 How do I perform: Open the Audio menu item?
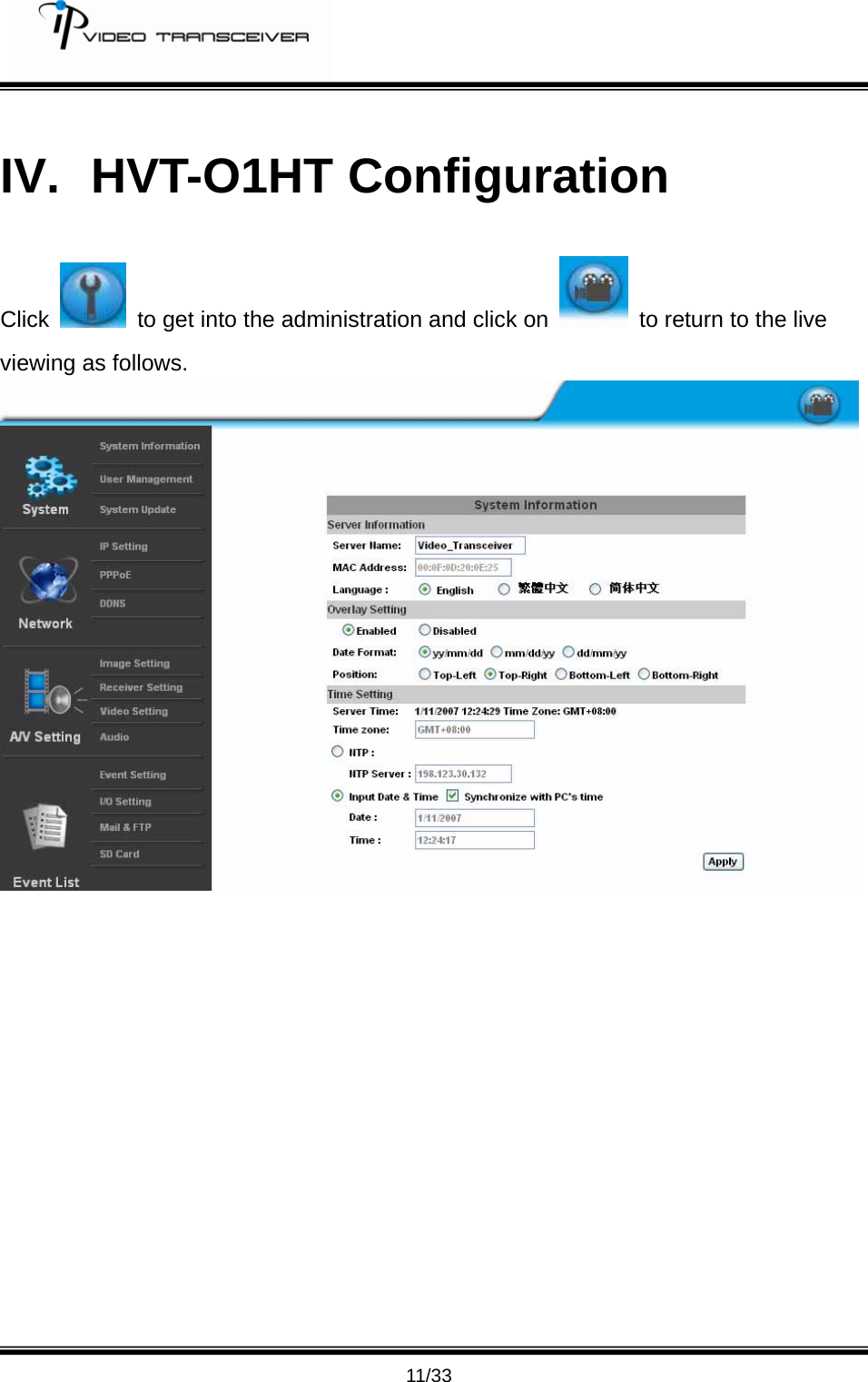[x=114, y=737]
